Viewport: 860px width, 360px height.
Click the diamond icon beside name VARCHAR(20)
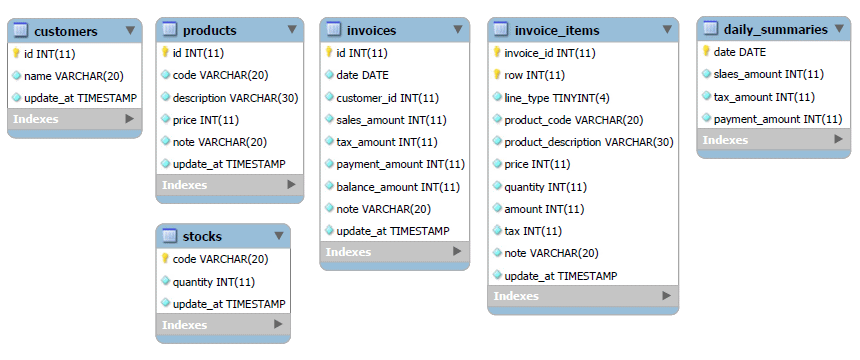coord(16,75)
